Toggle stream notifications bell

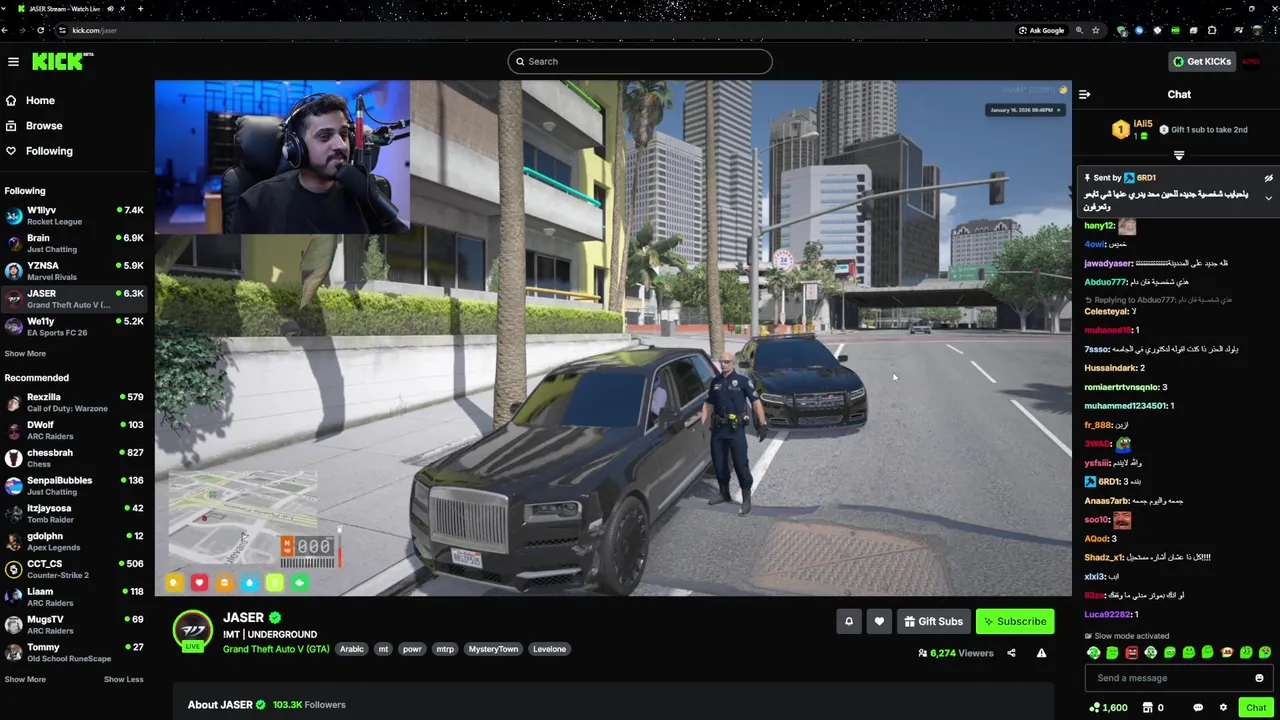(849, 621)
